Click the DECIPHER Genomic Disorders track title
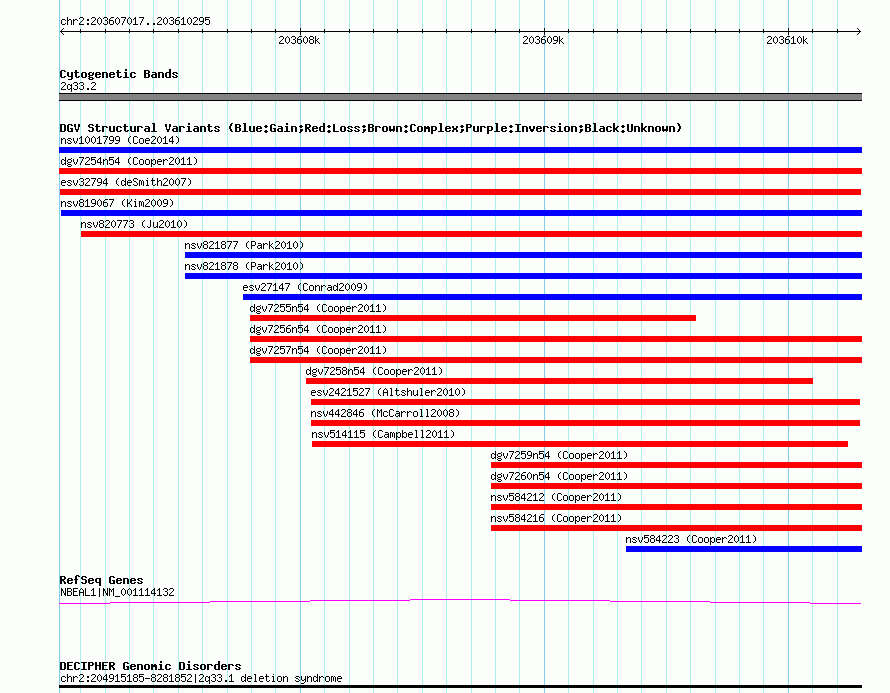 point(150,666)
